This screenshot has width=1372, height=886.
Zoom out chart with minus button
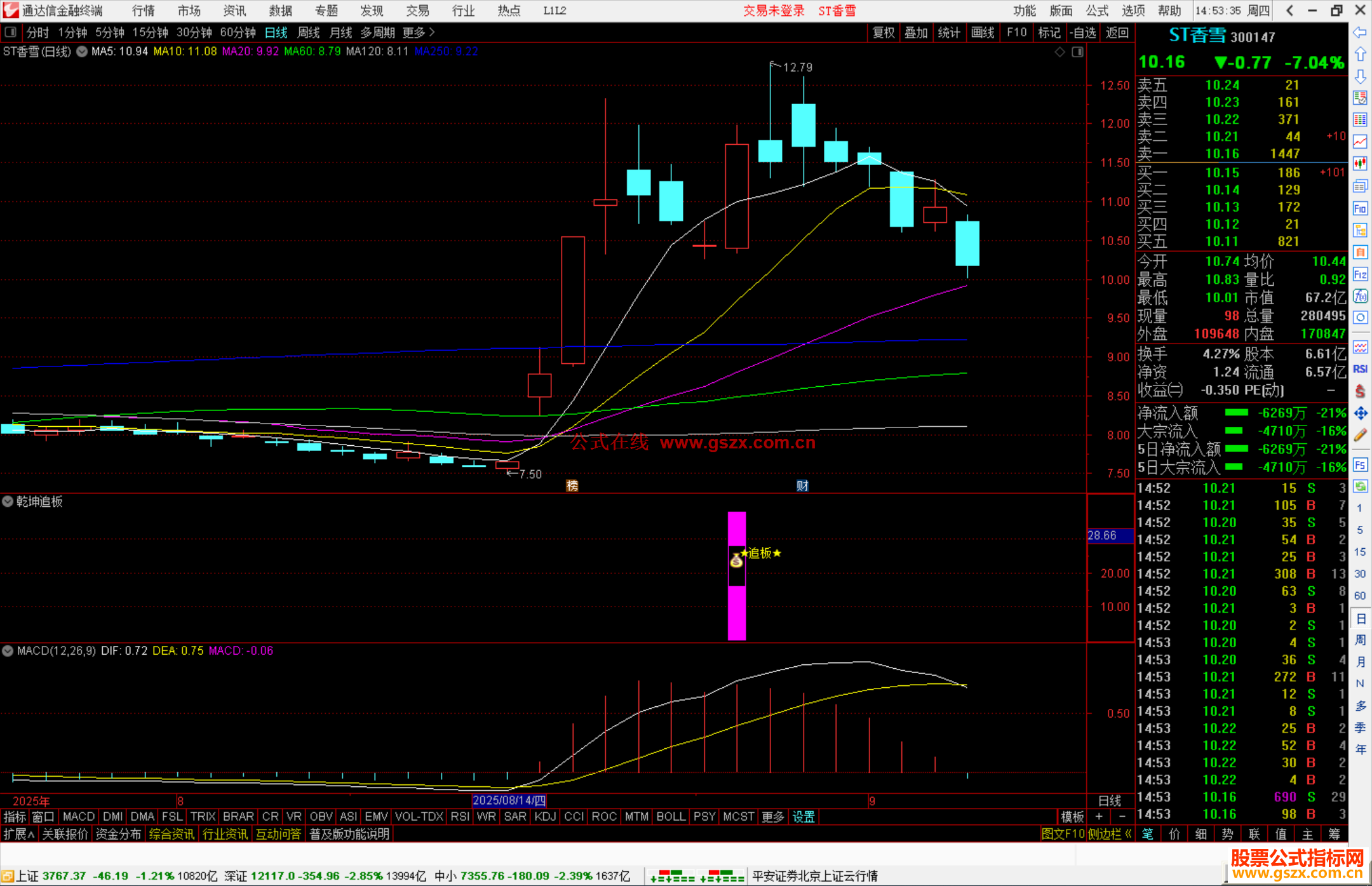coord(1122,817)
